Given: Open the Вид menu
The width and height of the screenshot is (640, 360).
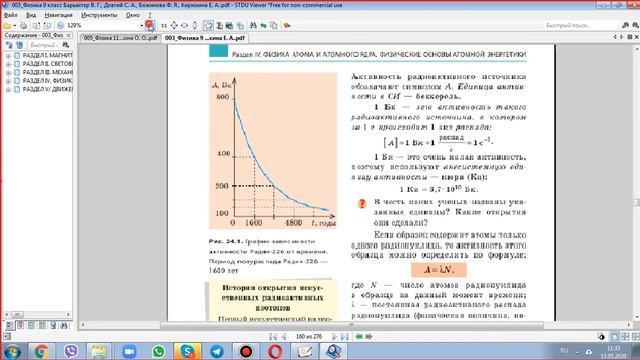Looking at the screenshot, I should 31,15.
